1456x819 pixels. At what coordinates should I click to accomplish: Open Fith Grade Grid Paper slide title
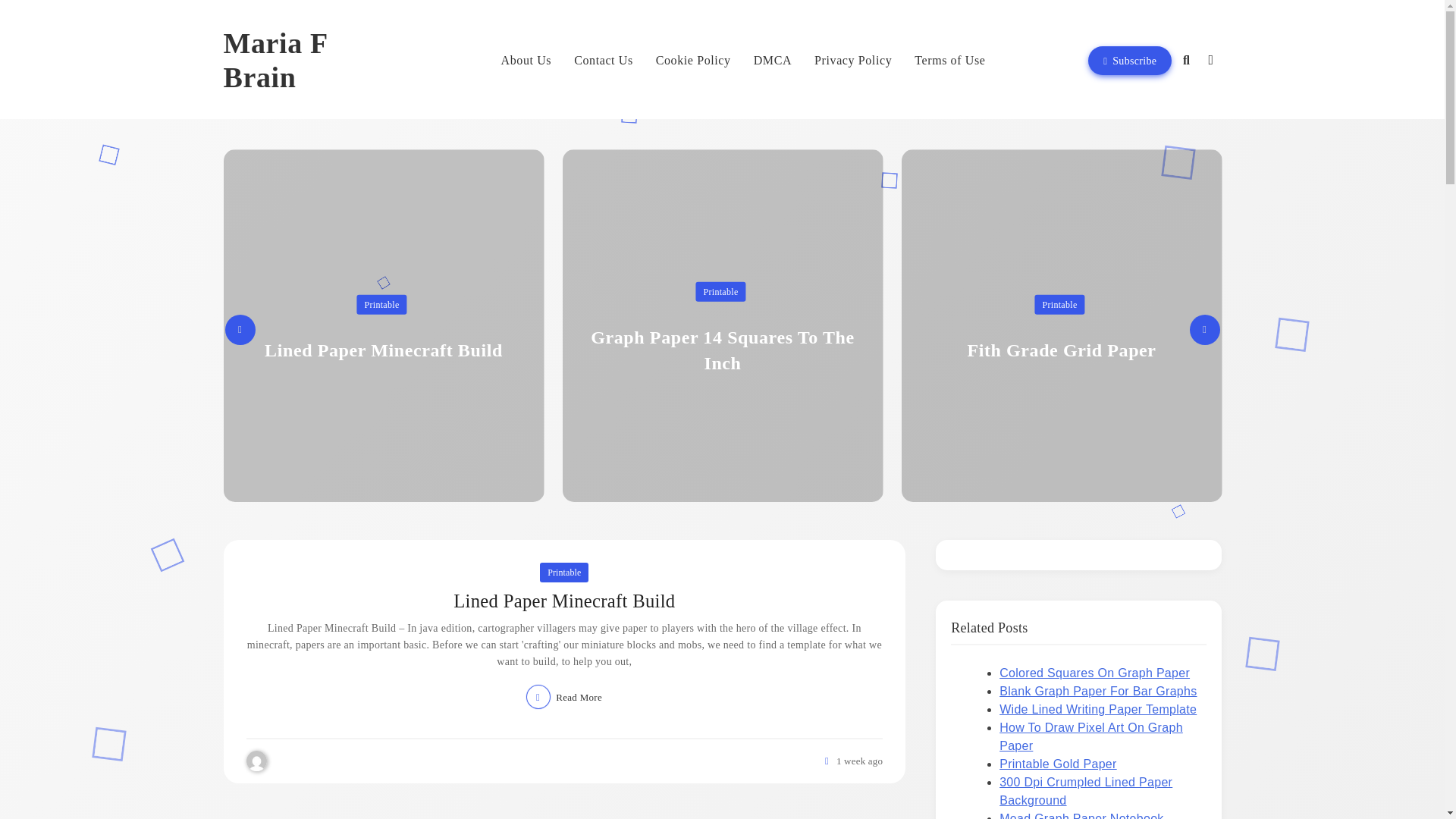(x=1061, y=350)
